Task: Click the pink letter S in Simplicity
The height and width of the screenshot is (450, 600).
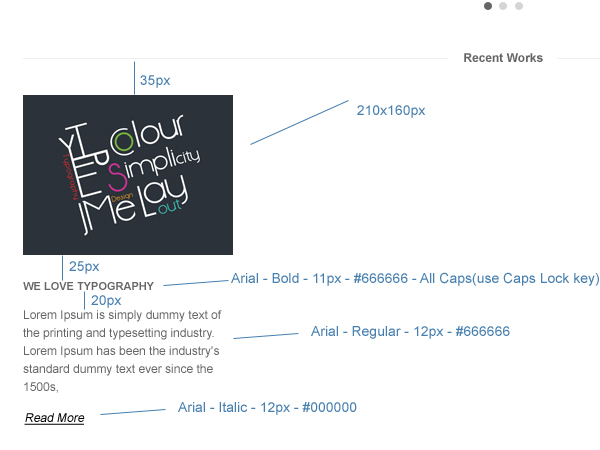Action: (117, 177)
